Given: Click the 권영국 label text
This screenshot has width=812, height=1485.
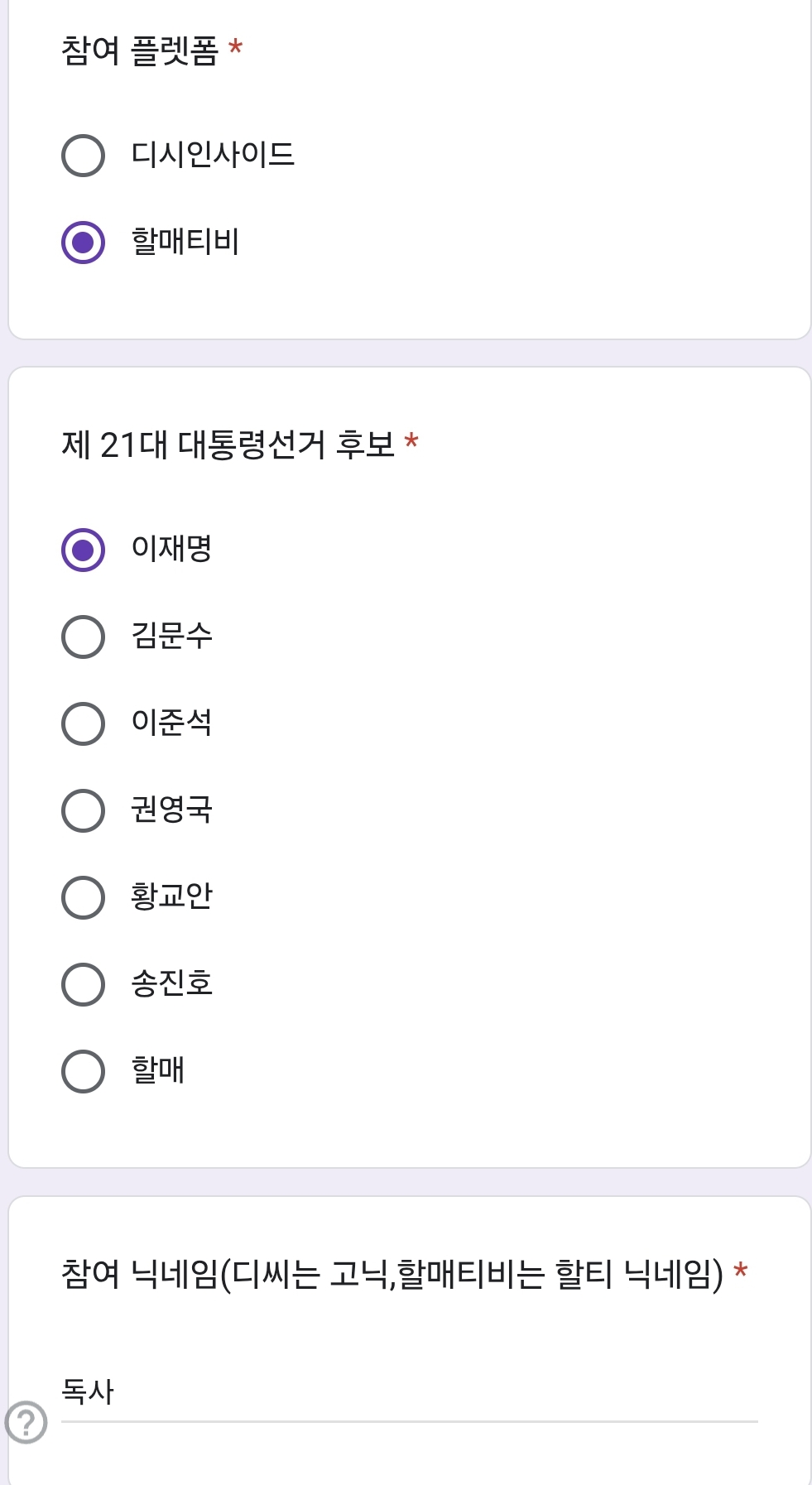Looking at the screenshot, I should point(172,810).
